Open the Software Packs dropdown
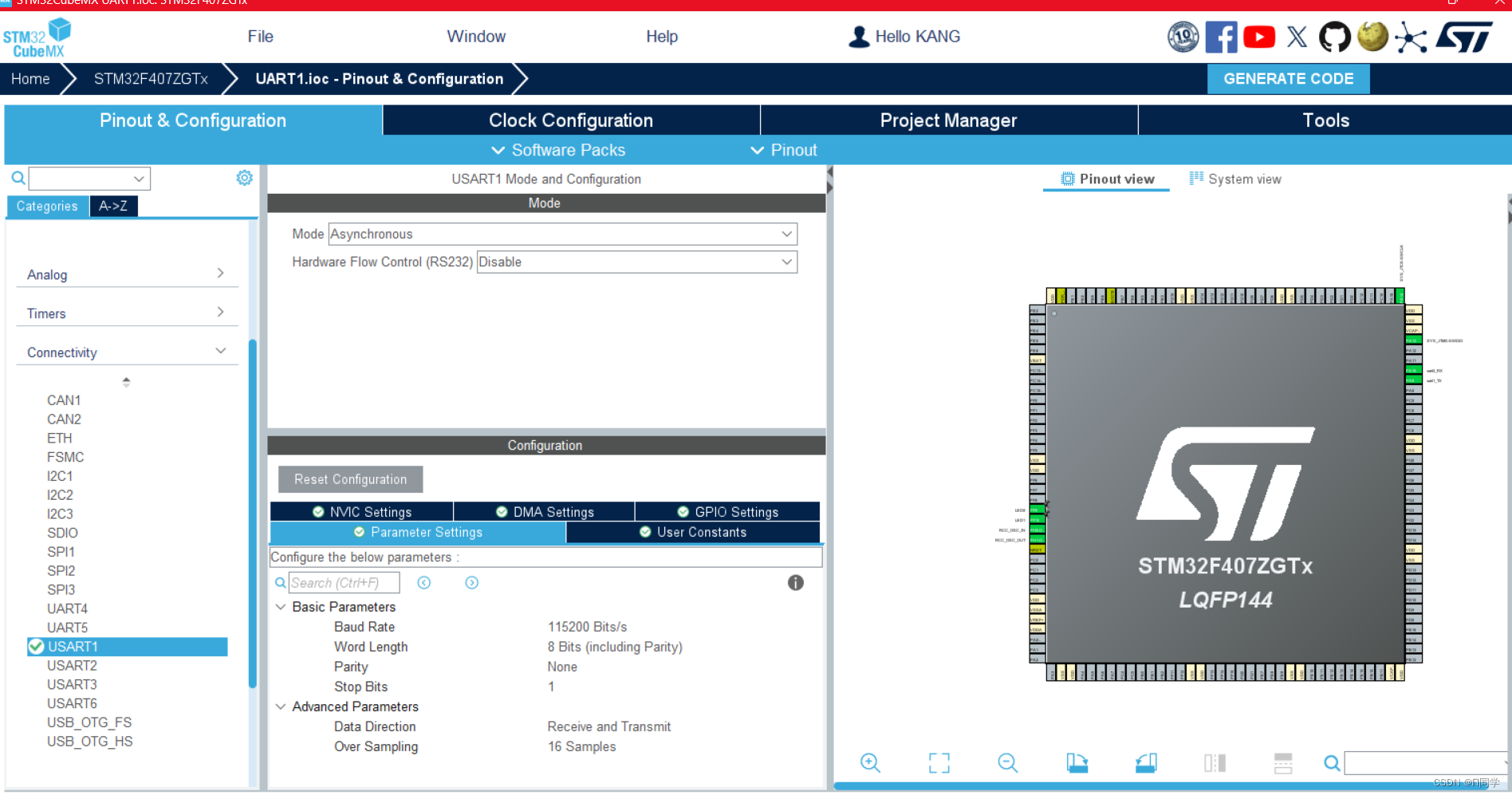 [x=558, y=150]
